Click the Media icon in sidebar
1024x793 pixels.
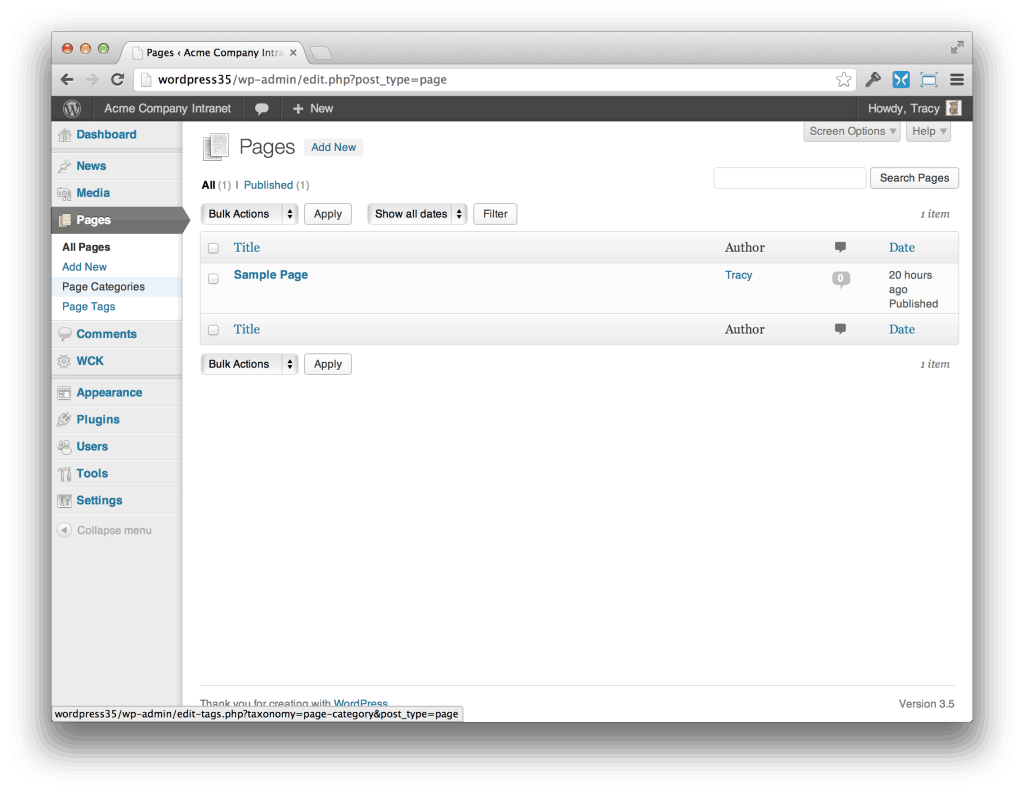click(64, 193)
